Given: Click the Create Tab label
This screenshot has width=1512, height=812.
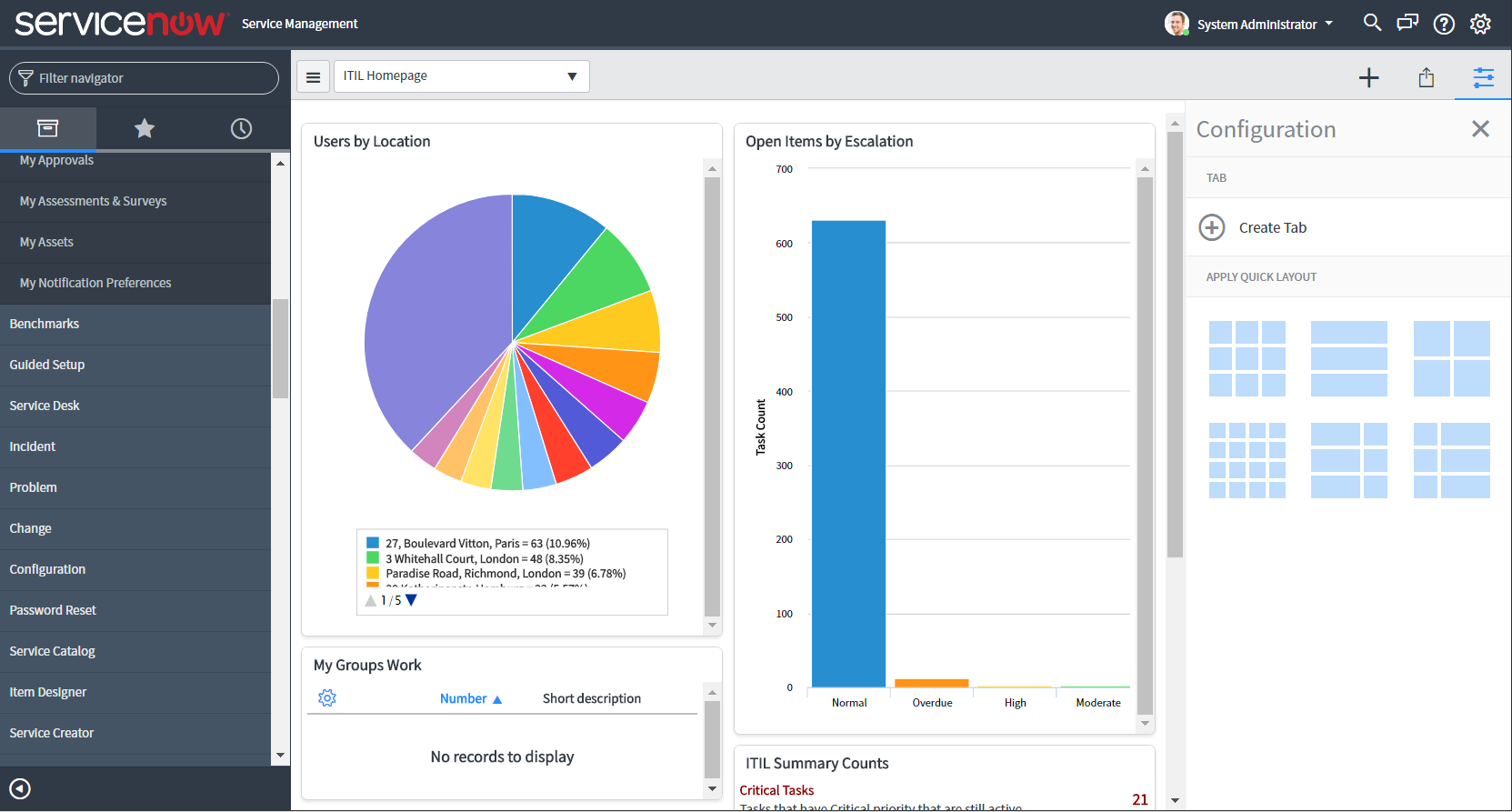Looking at the screenshot, I should click(x=1272, y=227).
